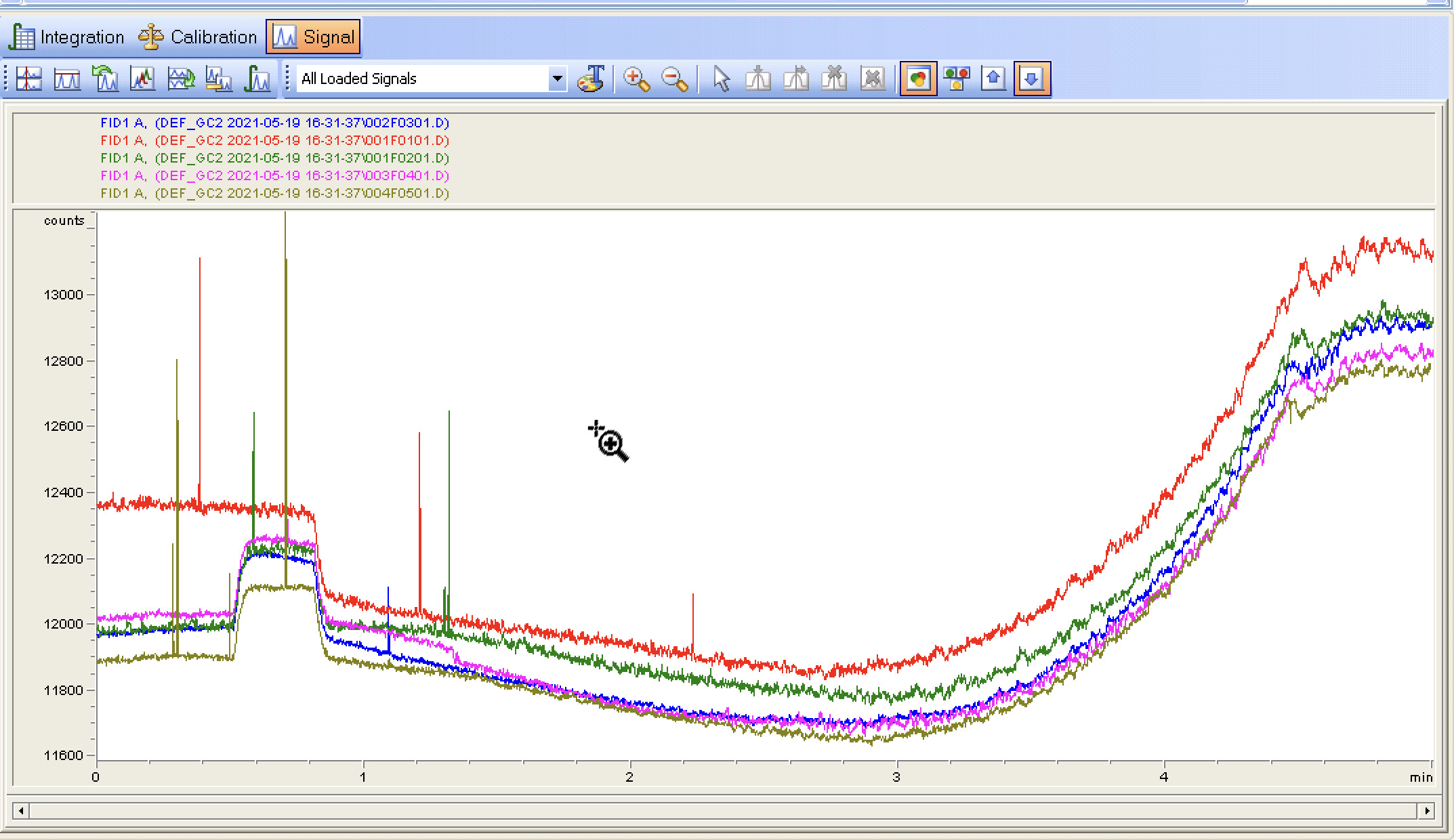This screenshot has width=1454, height=840.
Task: Toggle the highlighted blue down arrow button
Action: click(1032, 79)
